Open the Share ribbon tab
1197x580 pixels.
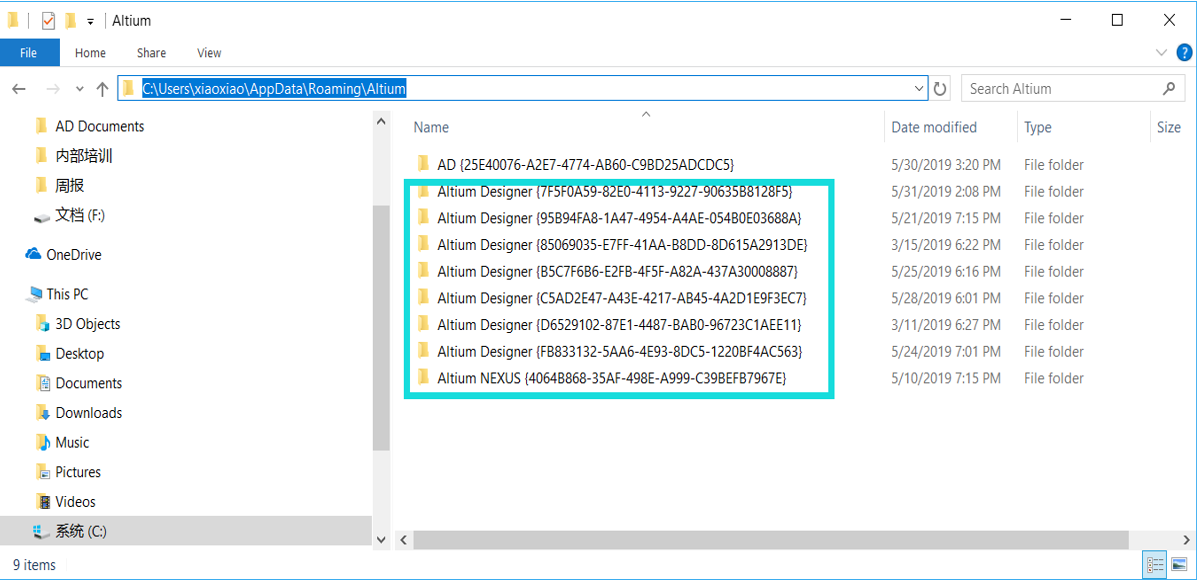click(x=151, y=53)
